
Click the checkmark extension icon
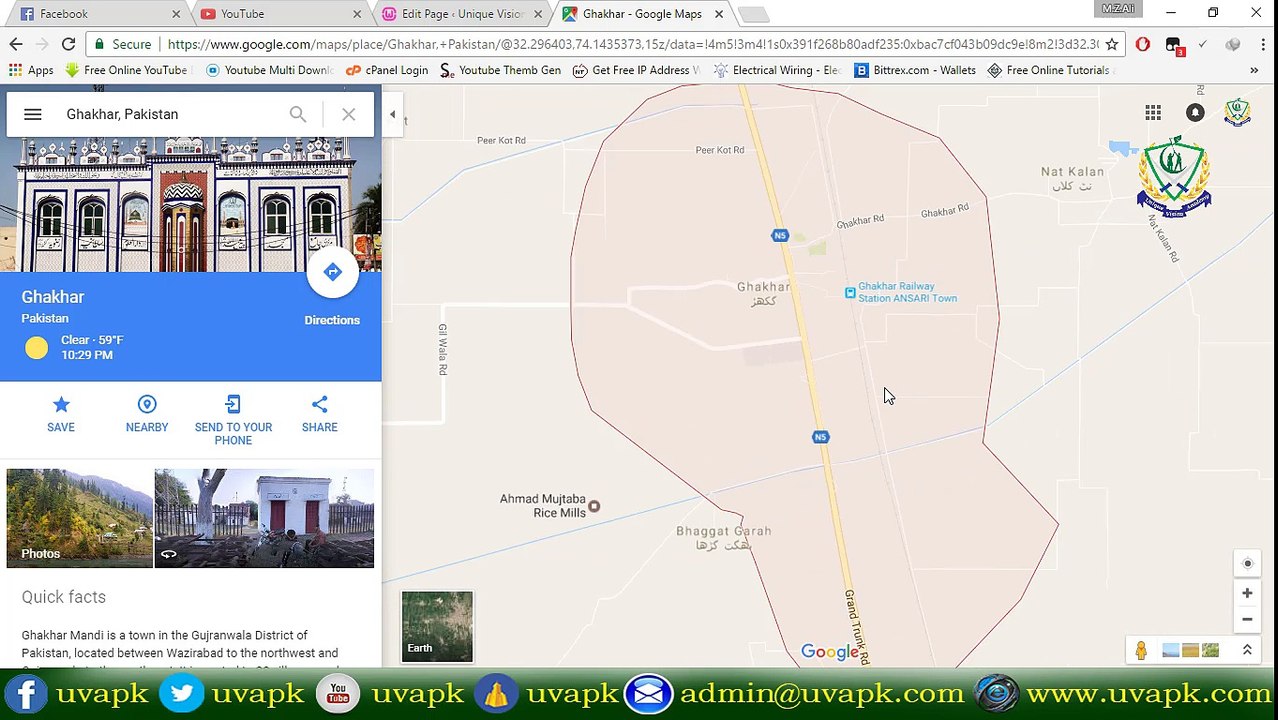[1203, 44]
